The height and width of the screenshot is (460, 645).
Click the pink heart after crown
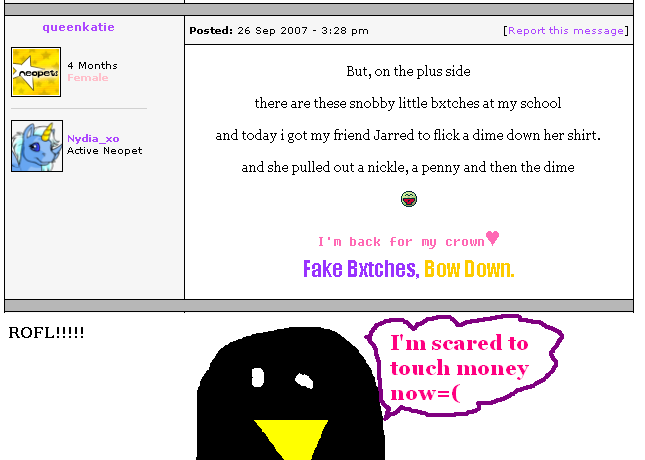(492, 238)
